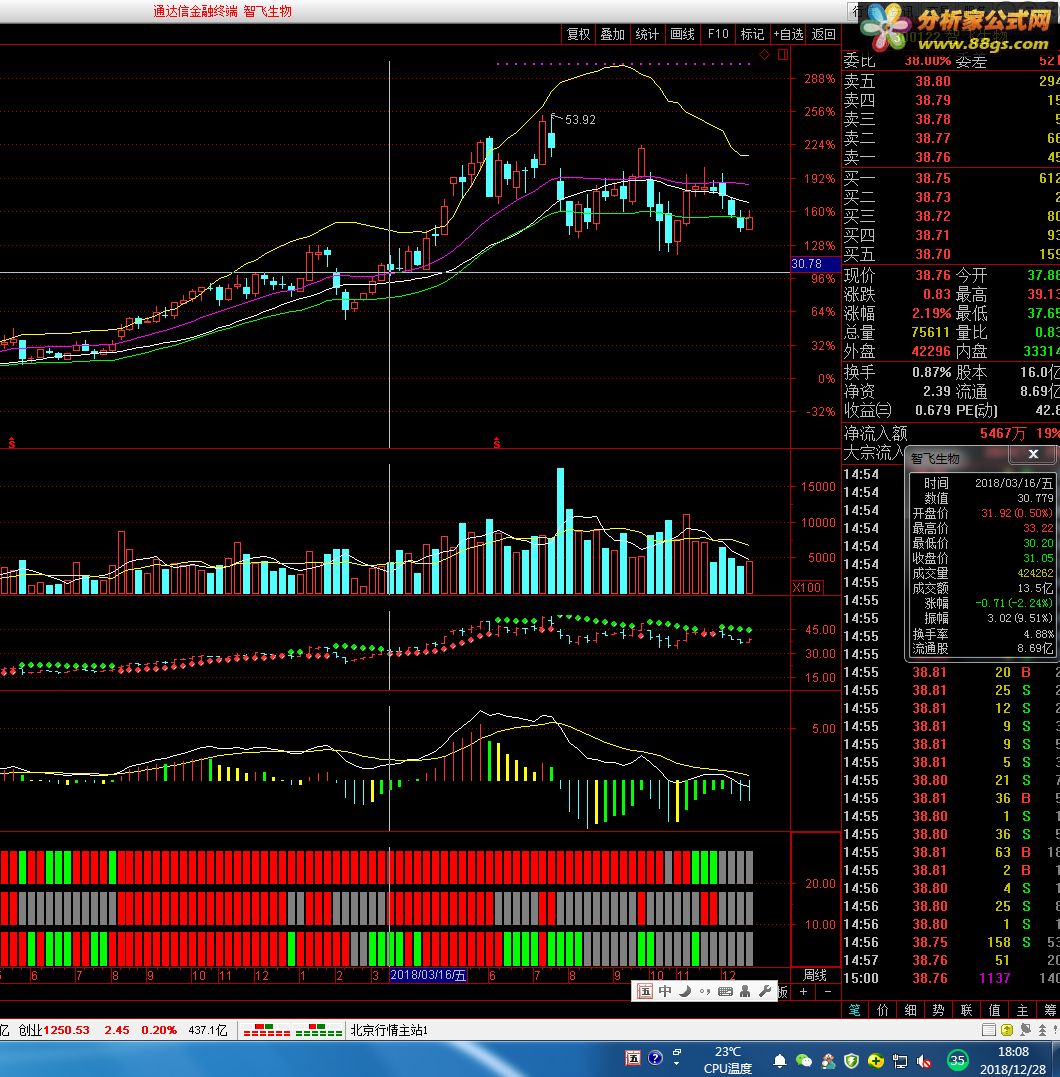This screenshot has width=1060, height=1077.
Task: Open the 周线 period selector
Action: coord(815,975)
